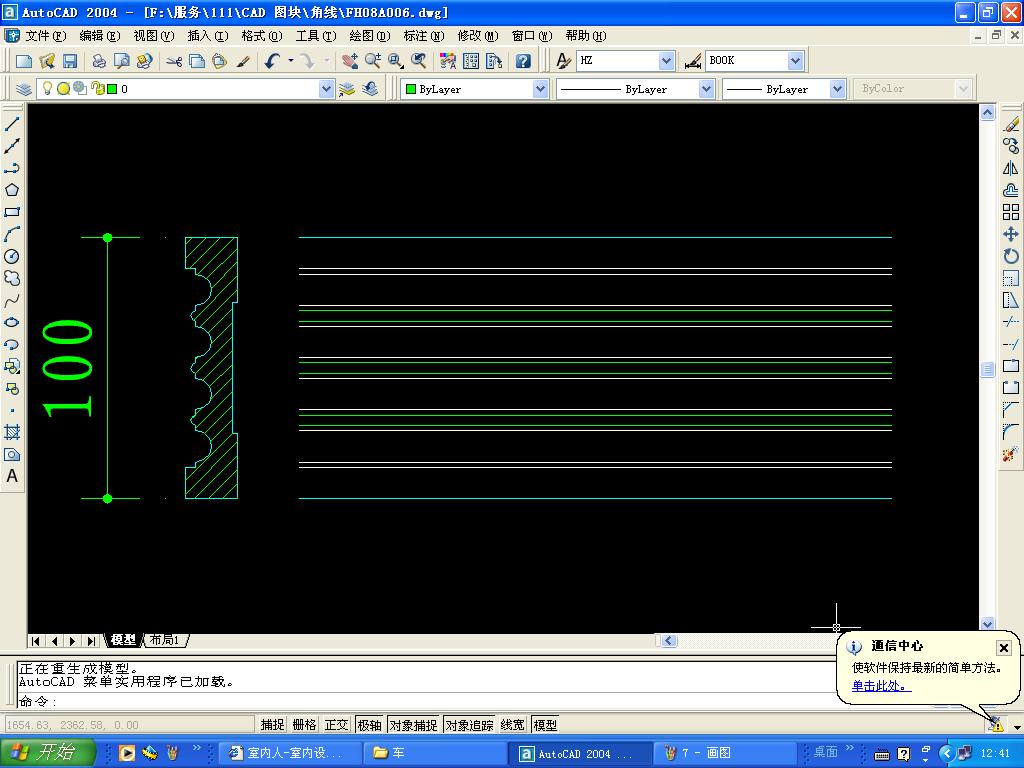This screenshot has width=1024, height=768.
Task: Switch to the 布局1 layout tab
Action: (x=165, y=640)
